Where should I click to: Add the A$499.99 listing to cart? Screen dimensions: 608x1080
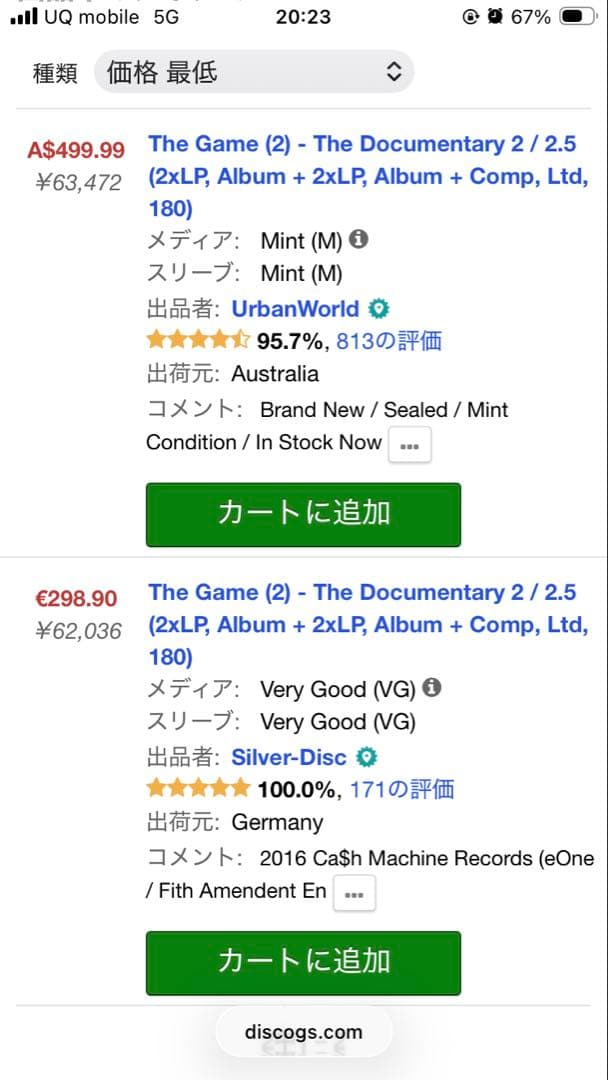[302, 514]
